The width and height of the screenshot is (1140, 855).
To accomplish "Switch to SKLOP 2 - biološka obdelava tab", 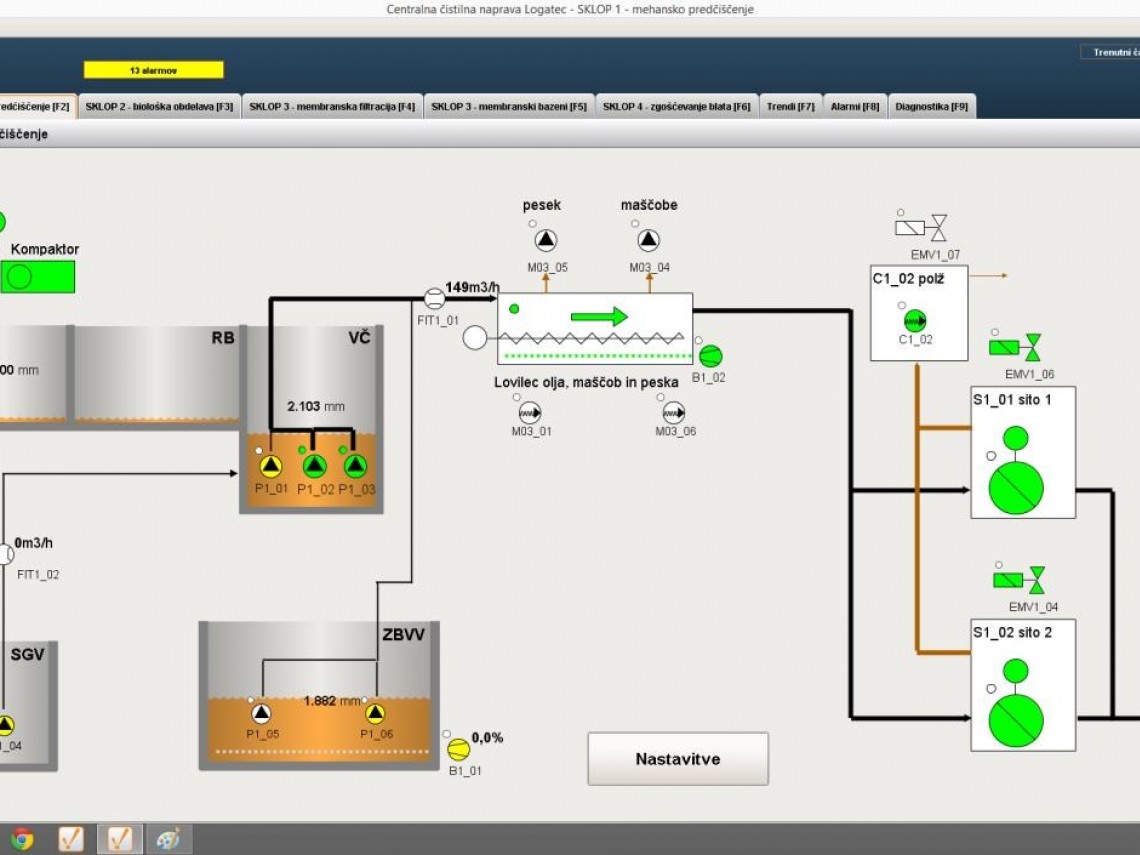I will pos(159,107).
